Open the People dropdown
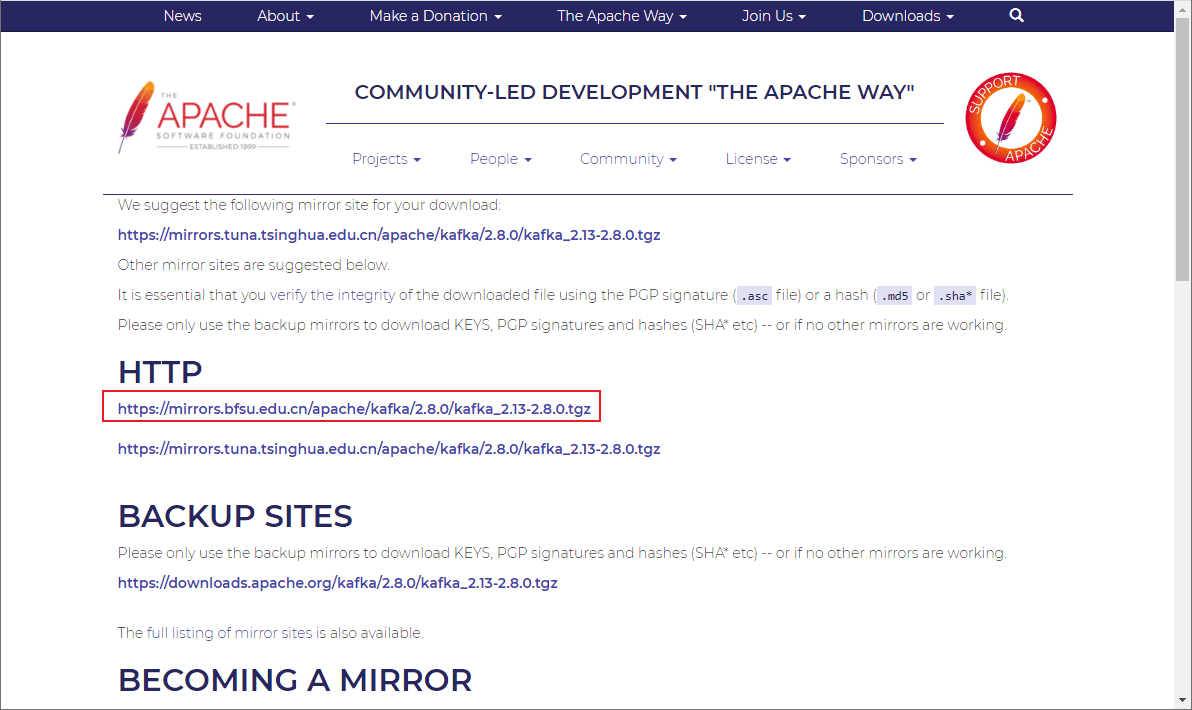1192x710 pixels. tap(501, 159)
